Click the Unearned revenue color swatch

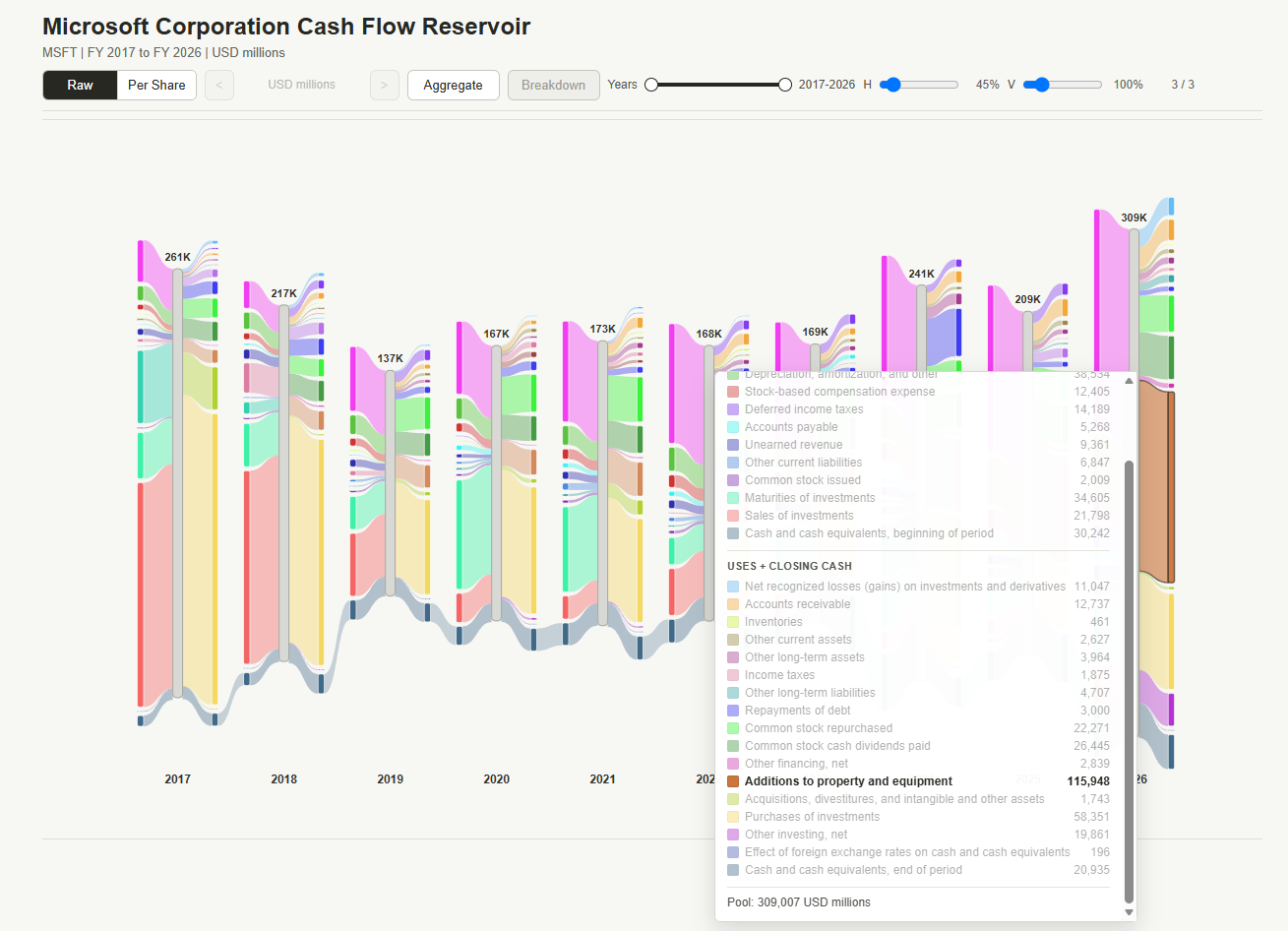click(x=733, y=445)
